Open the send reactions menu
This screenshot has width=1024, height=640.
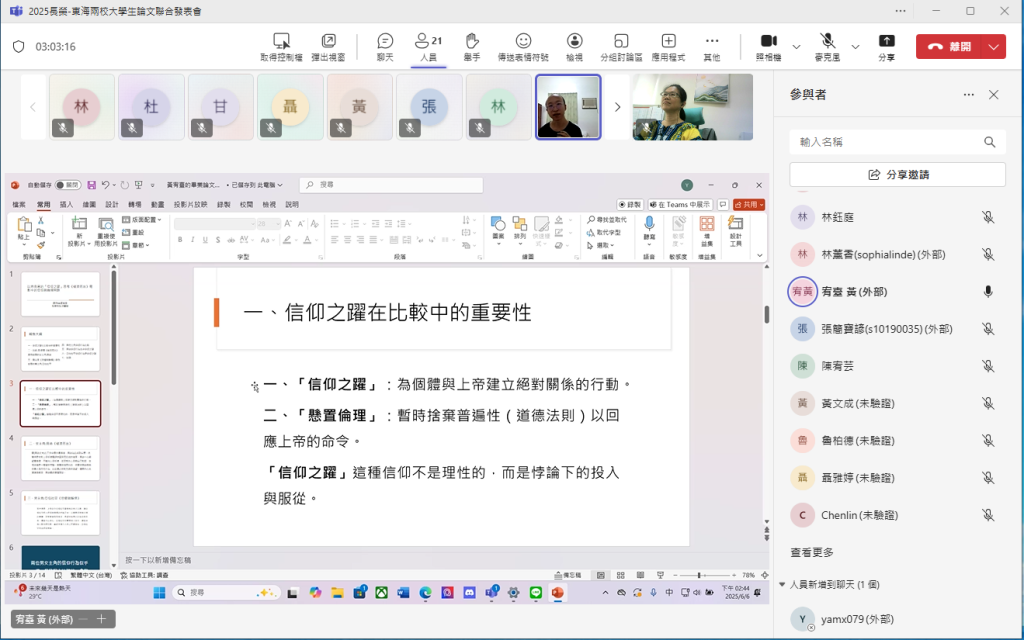[523, 47]
